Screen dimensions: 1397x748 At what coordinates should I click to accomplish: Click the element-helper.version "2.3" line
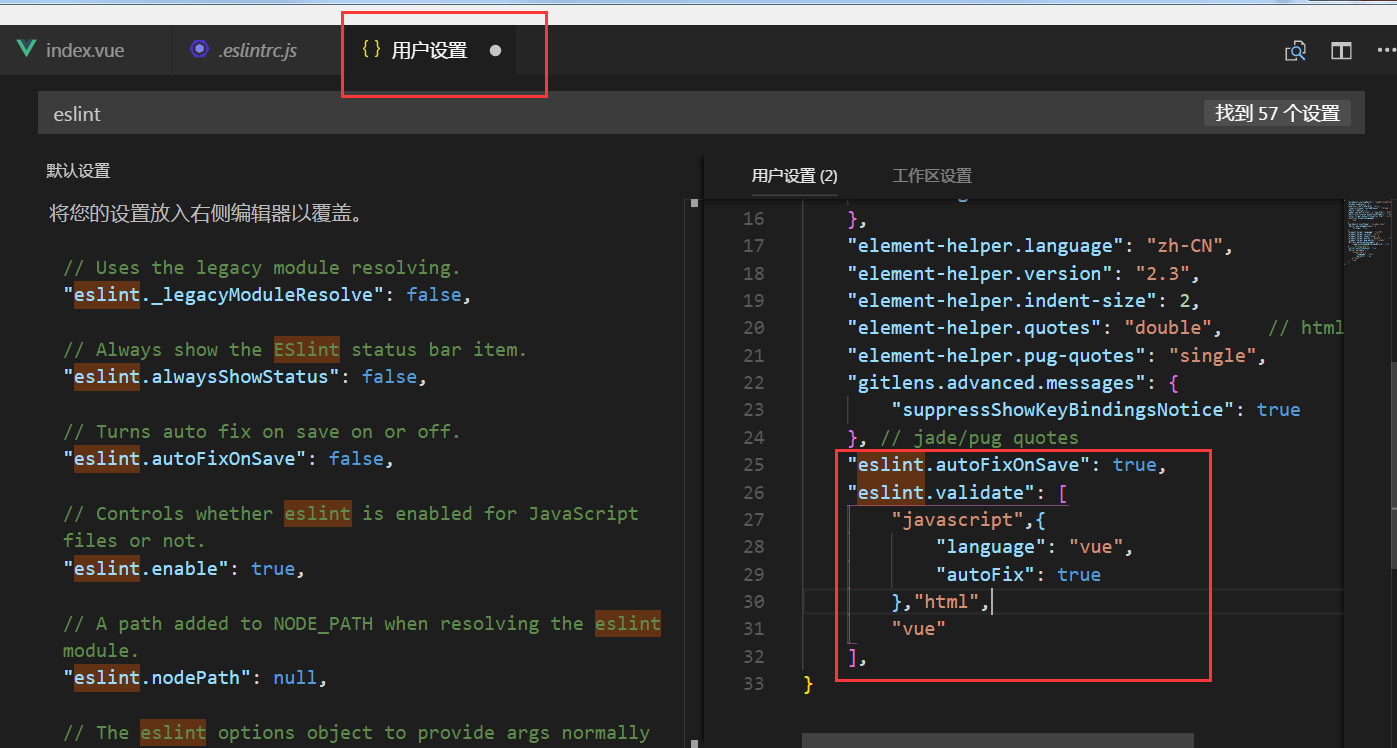1022,273
